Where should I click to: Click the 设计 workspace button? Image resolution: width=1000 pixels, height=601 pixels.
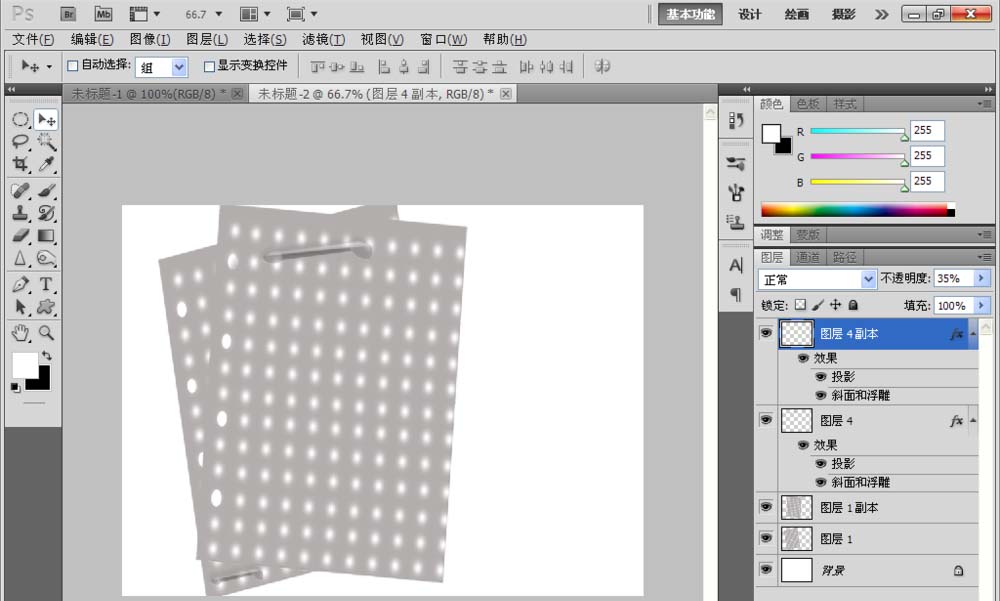pos(750,14)
